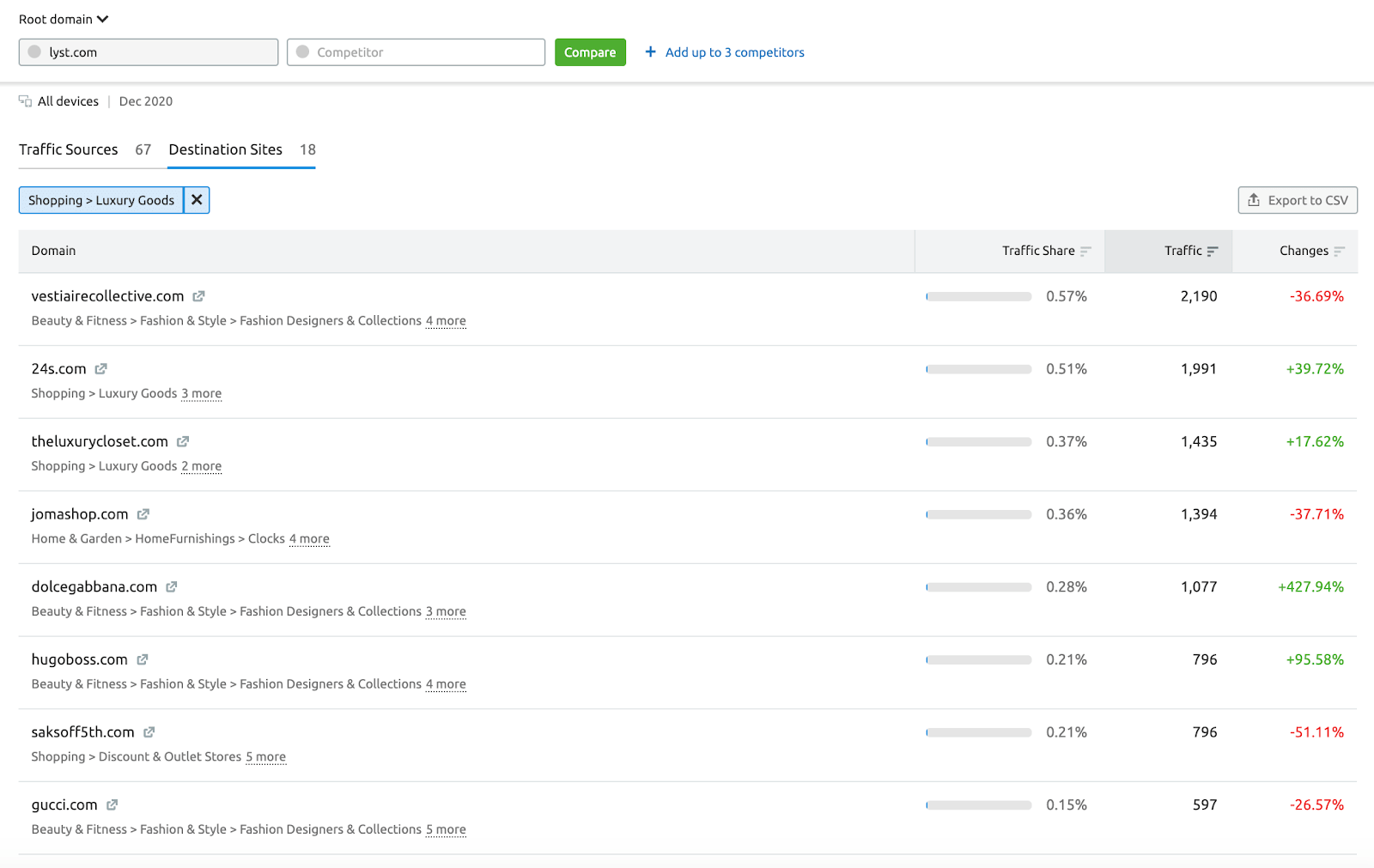This screenshot has height=868, width=1374.
Task: Expand '4 more' categories for vestiairecollective.com
Action: [x=446, y=321]
